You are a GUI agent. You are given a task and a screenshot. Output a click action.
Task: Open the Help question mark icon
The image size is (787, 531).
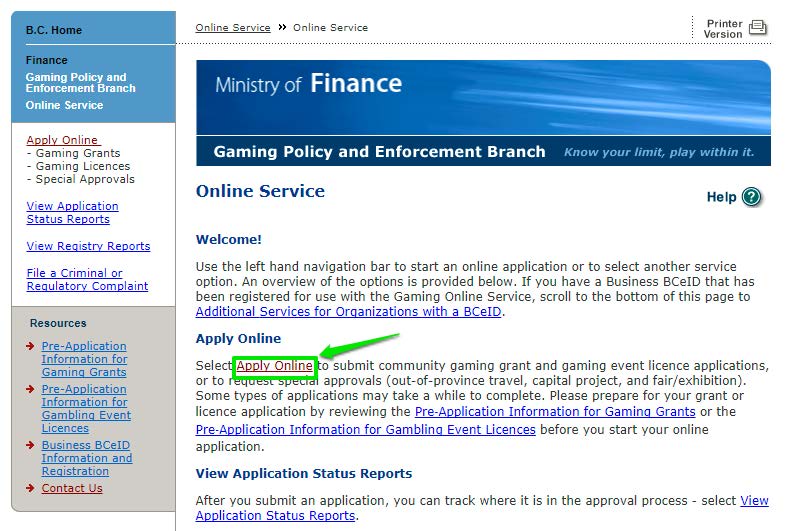[751, 197]
